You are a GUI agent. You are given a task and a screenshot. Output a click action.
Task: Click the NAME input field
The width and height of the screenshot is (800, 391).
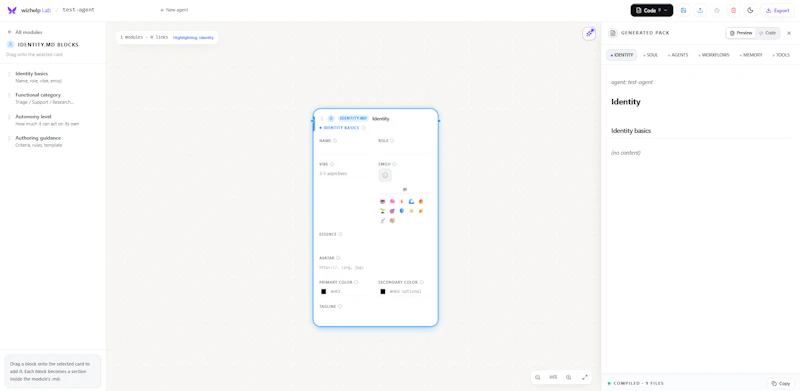point(345,150)
